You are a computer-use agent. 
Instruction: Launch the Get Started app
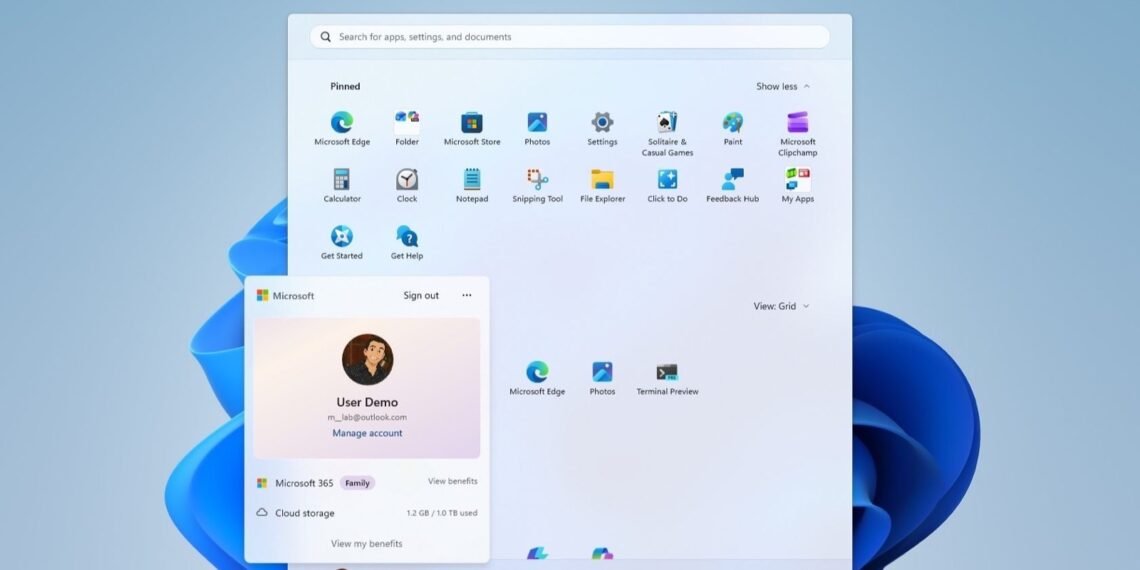click(x=342, y=242)
